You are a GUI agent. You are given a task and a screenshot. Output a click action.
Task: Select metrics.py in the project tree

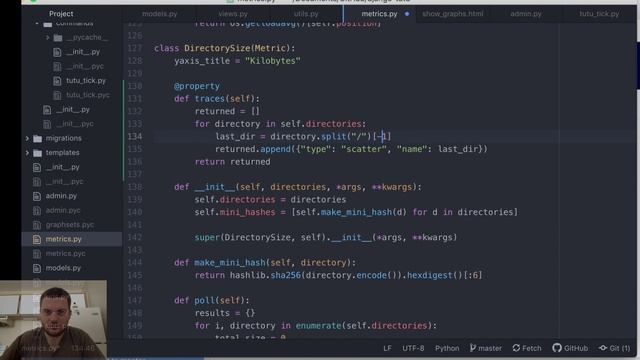[64, 239]
